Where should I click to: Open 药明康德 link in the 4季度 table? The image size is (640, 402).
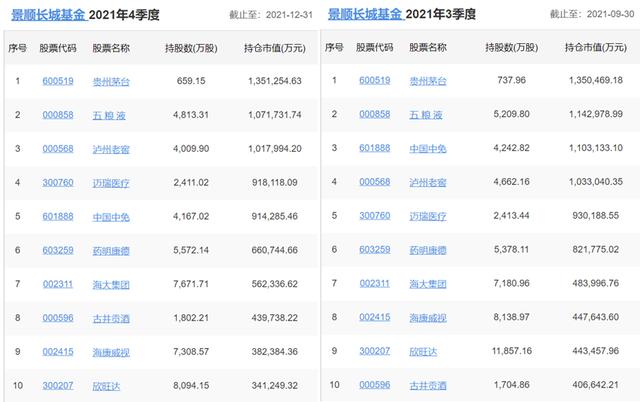tap(111, 251)
